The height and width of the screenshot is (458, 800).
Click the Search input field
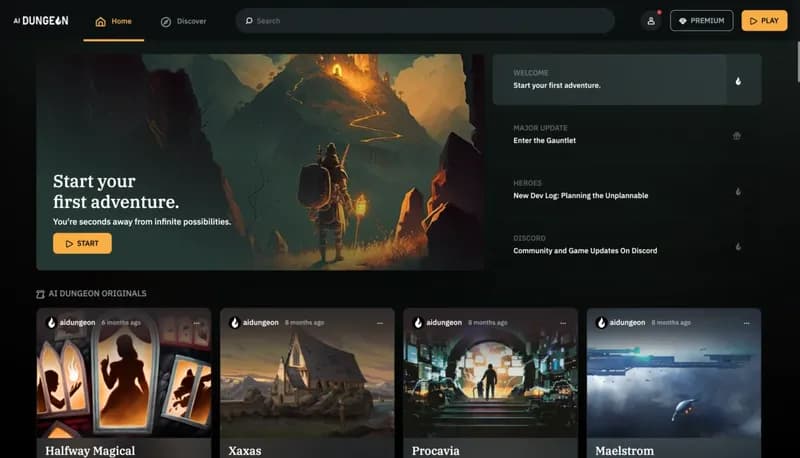pyautogui.click(x=425, y=21)
